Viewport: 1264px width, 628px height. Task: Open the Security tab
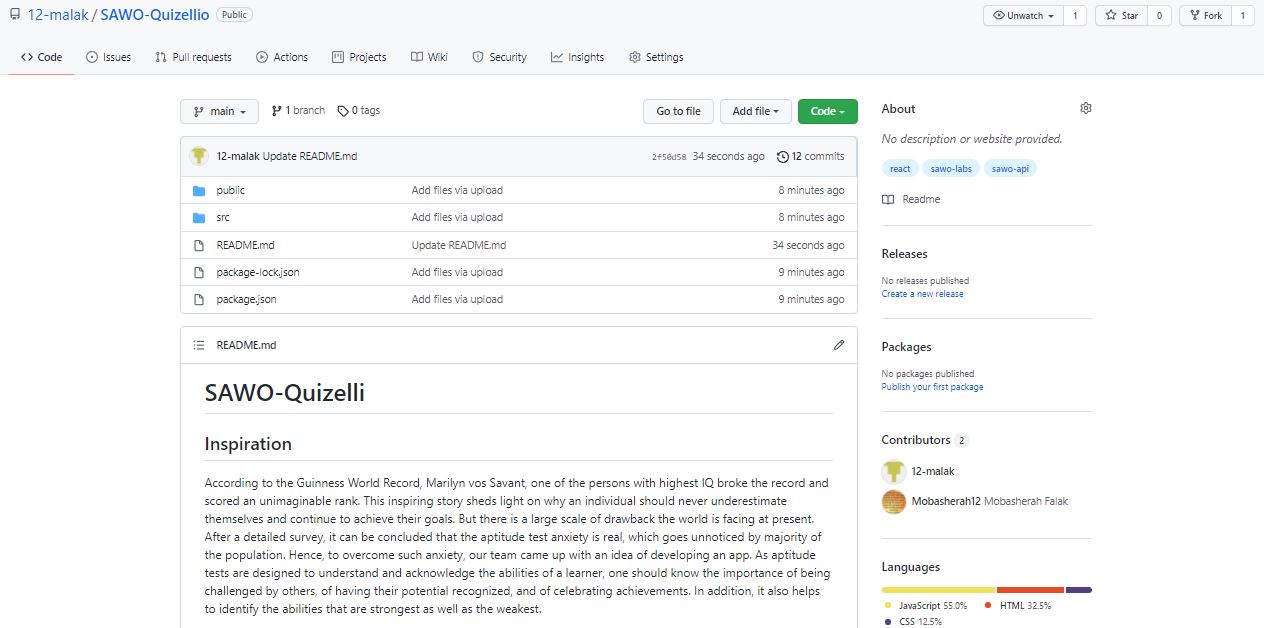click(499, 57)
